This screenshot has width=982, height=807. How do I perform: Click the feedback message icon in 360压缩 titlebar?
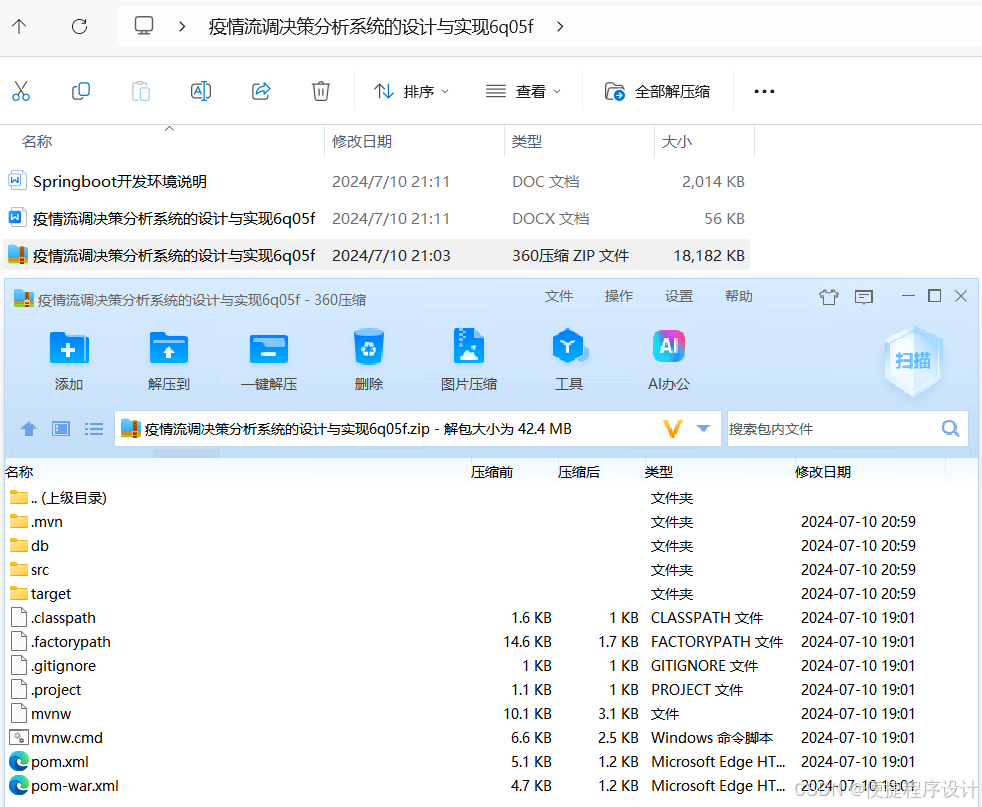pyautogui.click(x=864, y=296)
